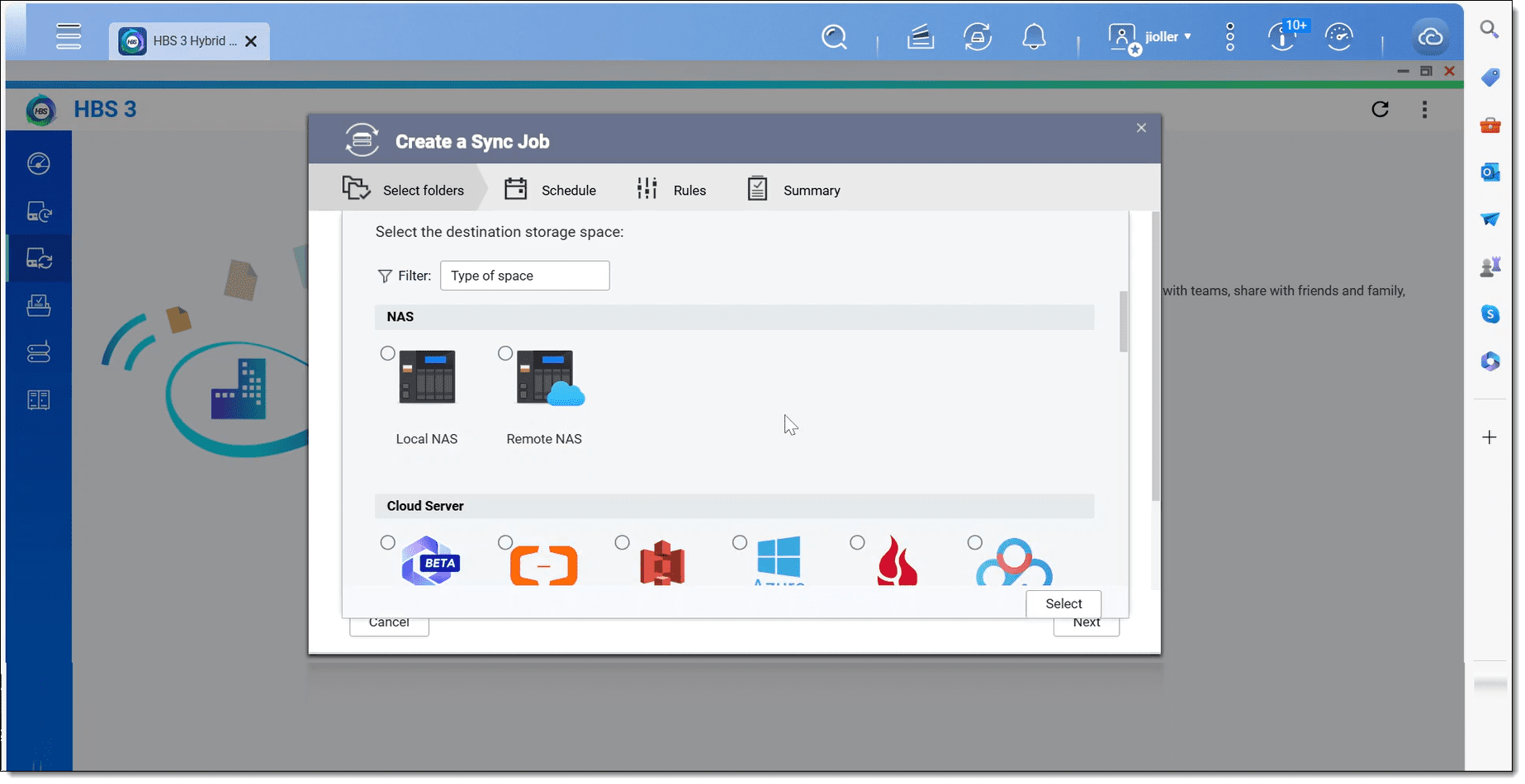Click the NAS section header

(x=735, y=317)
